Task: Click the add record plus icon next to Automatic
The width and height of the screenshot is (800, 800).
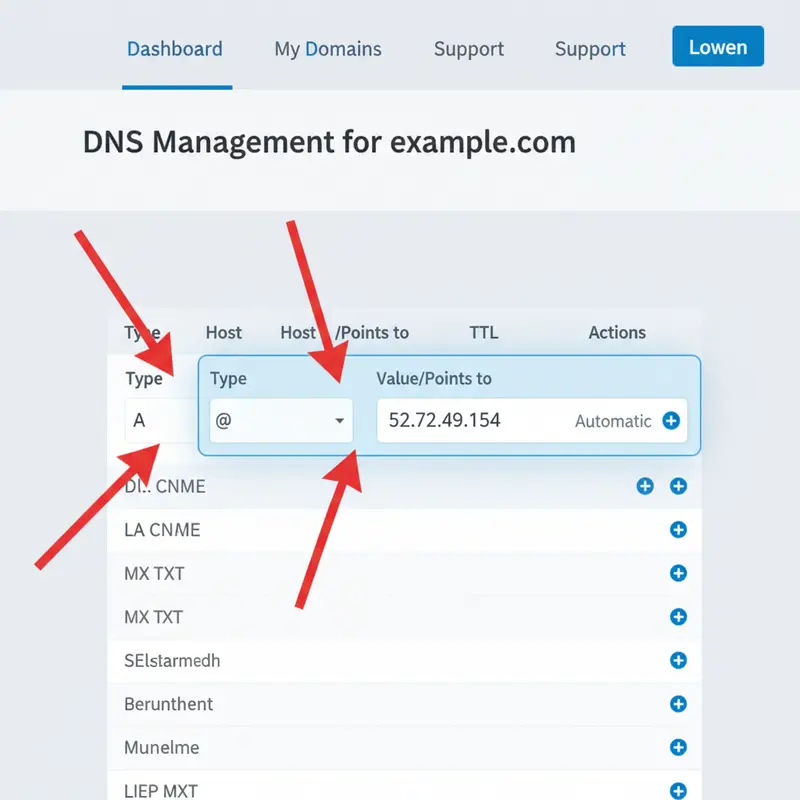Action: point(671,420)
